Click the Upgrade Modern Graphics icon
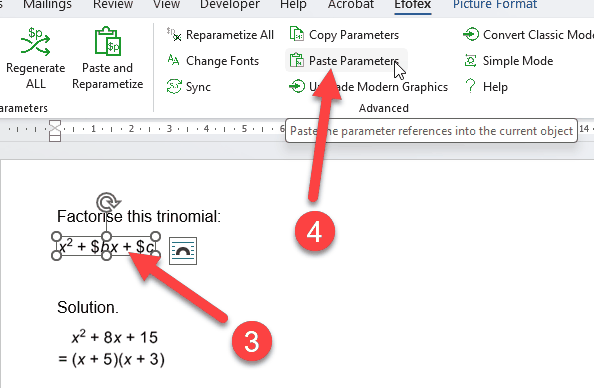 coord(297,86)
